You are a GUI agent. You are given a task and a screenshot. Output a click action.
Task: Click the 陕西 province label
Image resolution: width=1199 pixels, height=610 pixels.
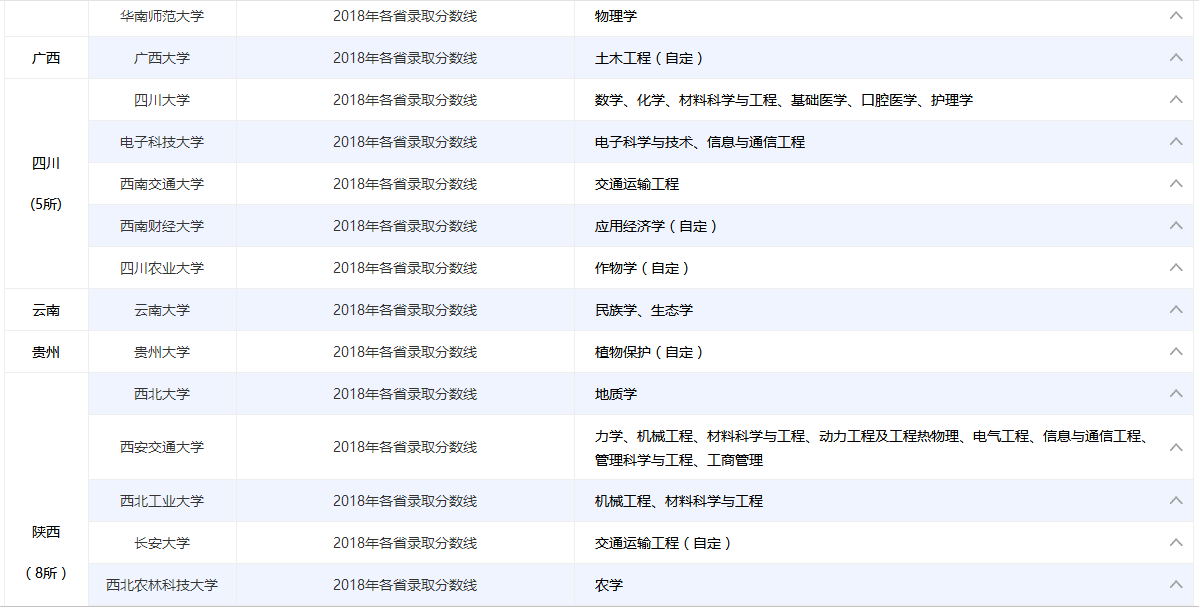[47, 532]
